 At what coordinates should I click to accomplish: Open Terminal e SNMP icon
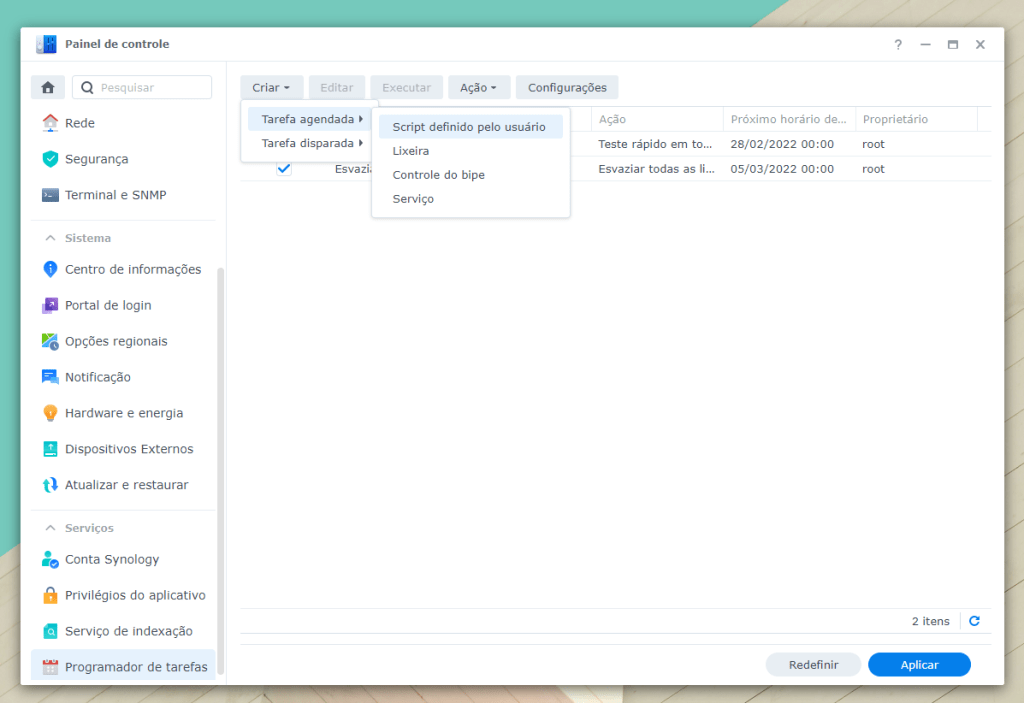pos(50,195)
